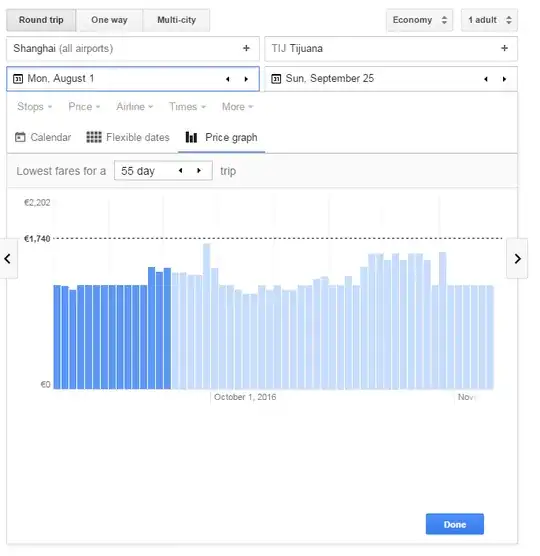Switch to One way trip type
Screen dimensions: 540x556
click(109, 20)
